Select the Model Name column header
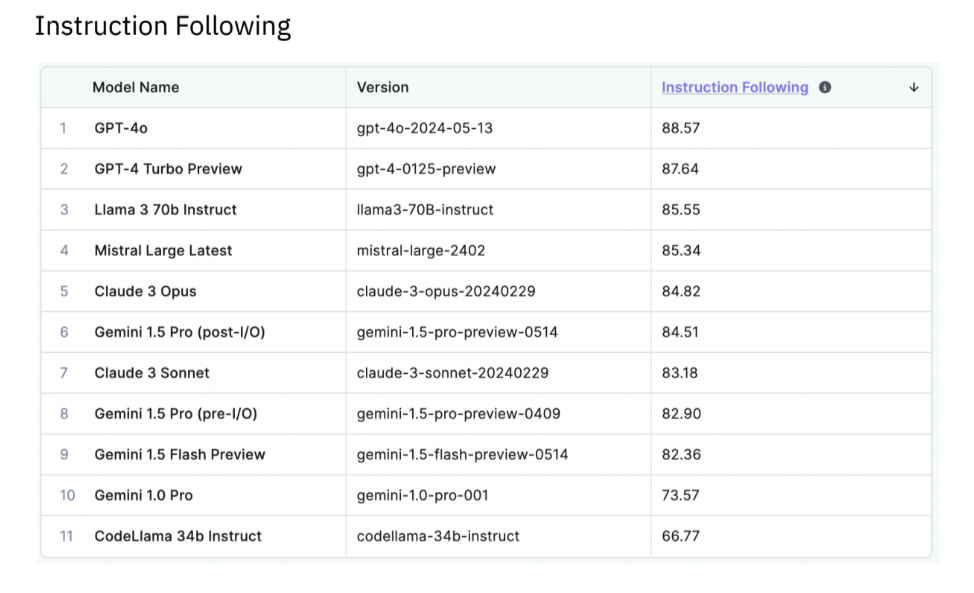974x593 pixels. (x=135, y=88)
